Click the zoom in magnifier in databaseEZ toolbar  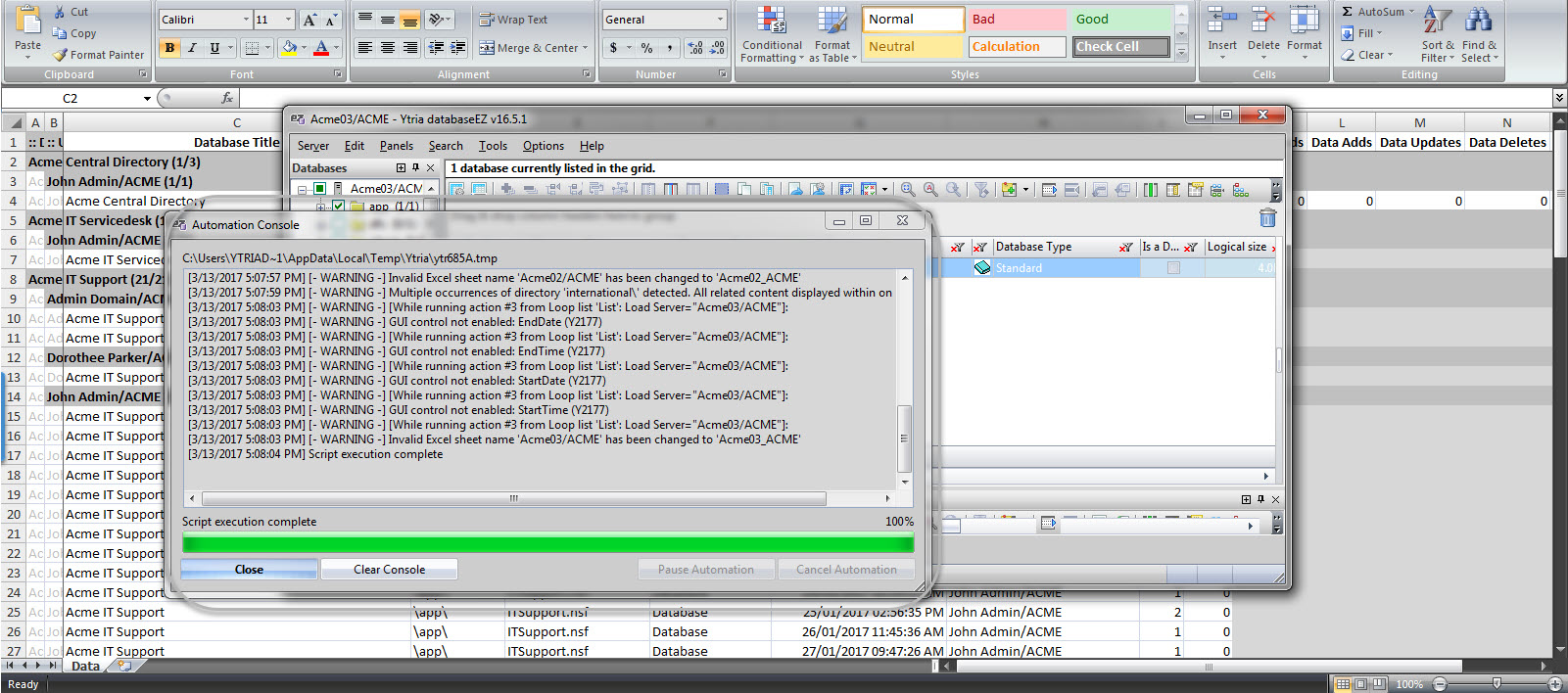pyautogui.click(x=908, y=189)
